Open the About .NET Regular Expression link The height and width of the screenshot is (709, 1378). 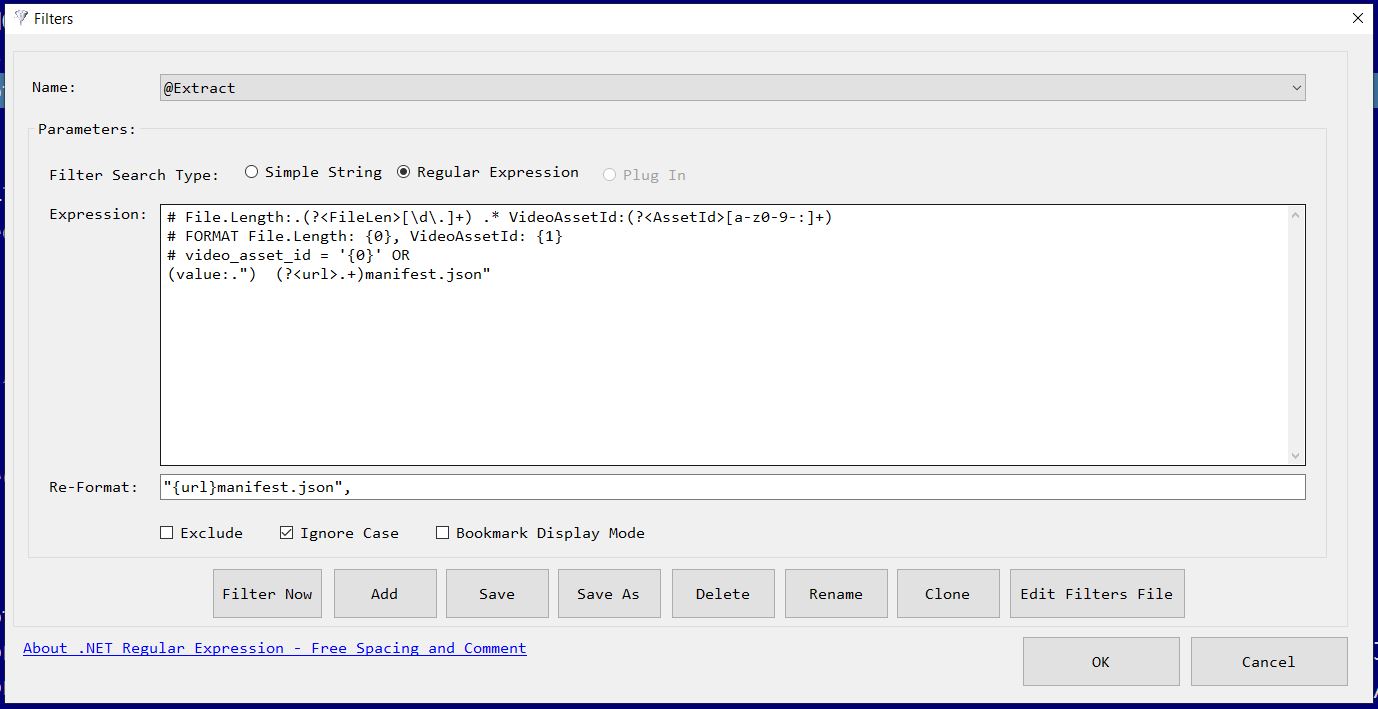(x=275, y=648)
